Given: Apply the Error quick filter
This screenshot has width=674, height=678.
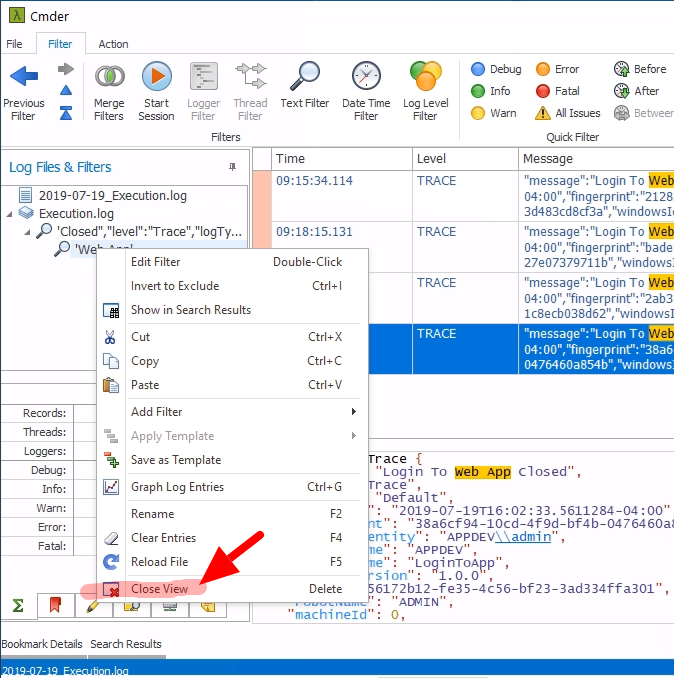Looking at the screenshot, I should click(x=557, y=69).
